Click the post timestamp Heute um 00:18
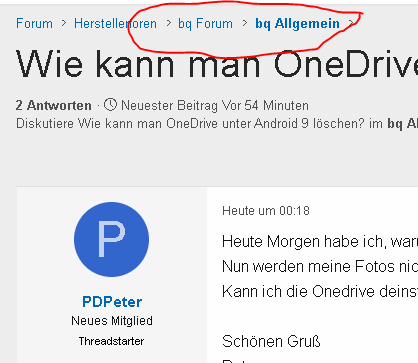The width and height of the screenshot is (418, 363). (x=266, y=211)
